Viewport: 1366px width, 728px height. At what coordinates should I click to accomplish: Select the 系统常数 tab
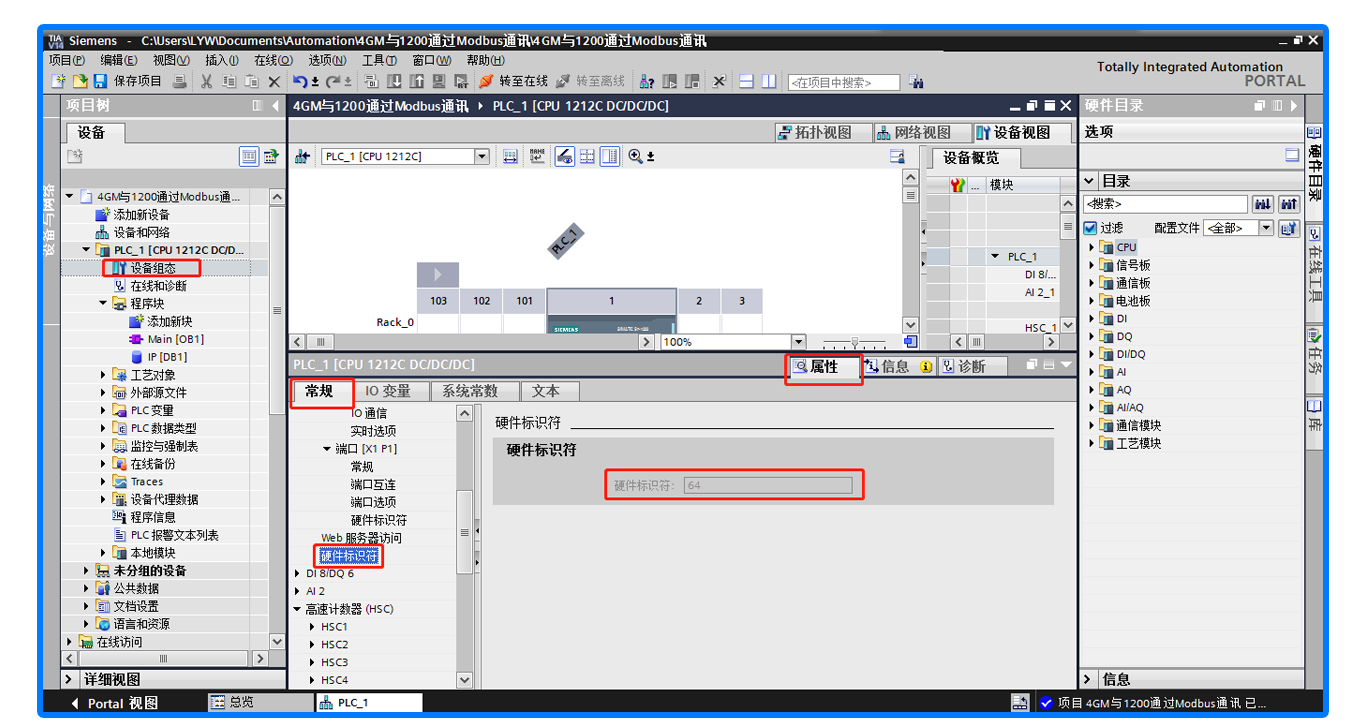[470, 391]
